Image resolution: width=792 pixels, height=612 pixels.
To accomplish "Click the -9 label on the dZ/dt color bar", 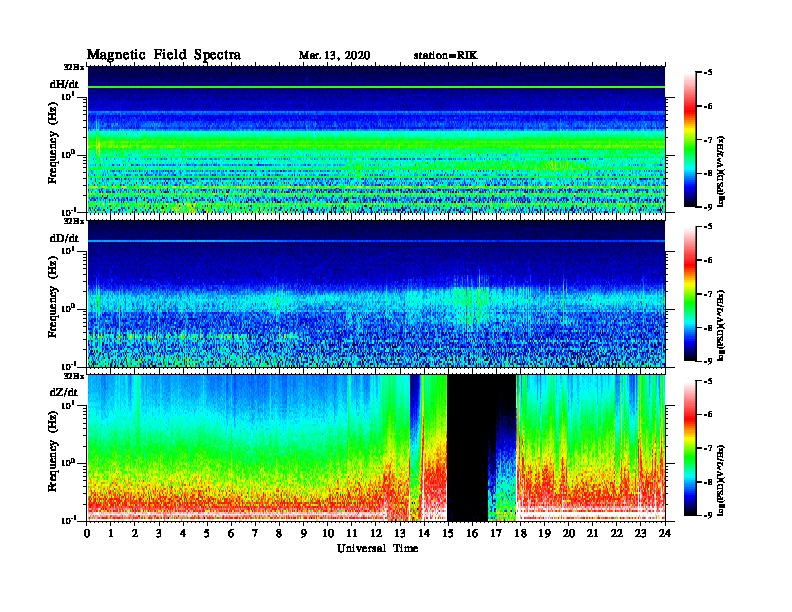I will click(x=708, y=515).
